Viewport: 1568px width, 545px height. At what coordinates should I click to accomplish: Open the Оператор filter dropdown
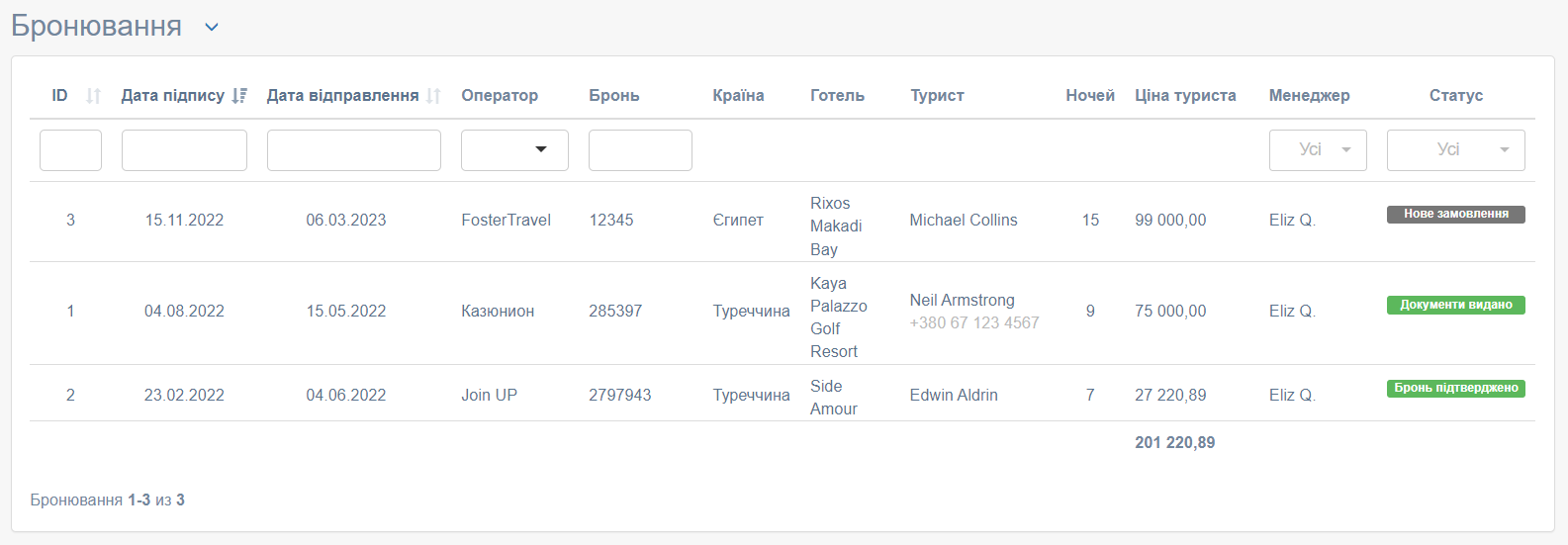click(x=514, y=150)
